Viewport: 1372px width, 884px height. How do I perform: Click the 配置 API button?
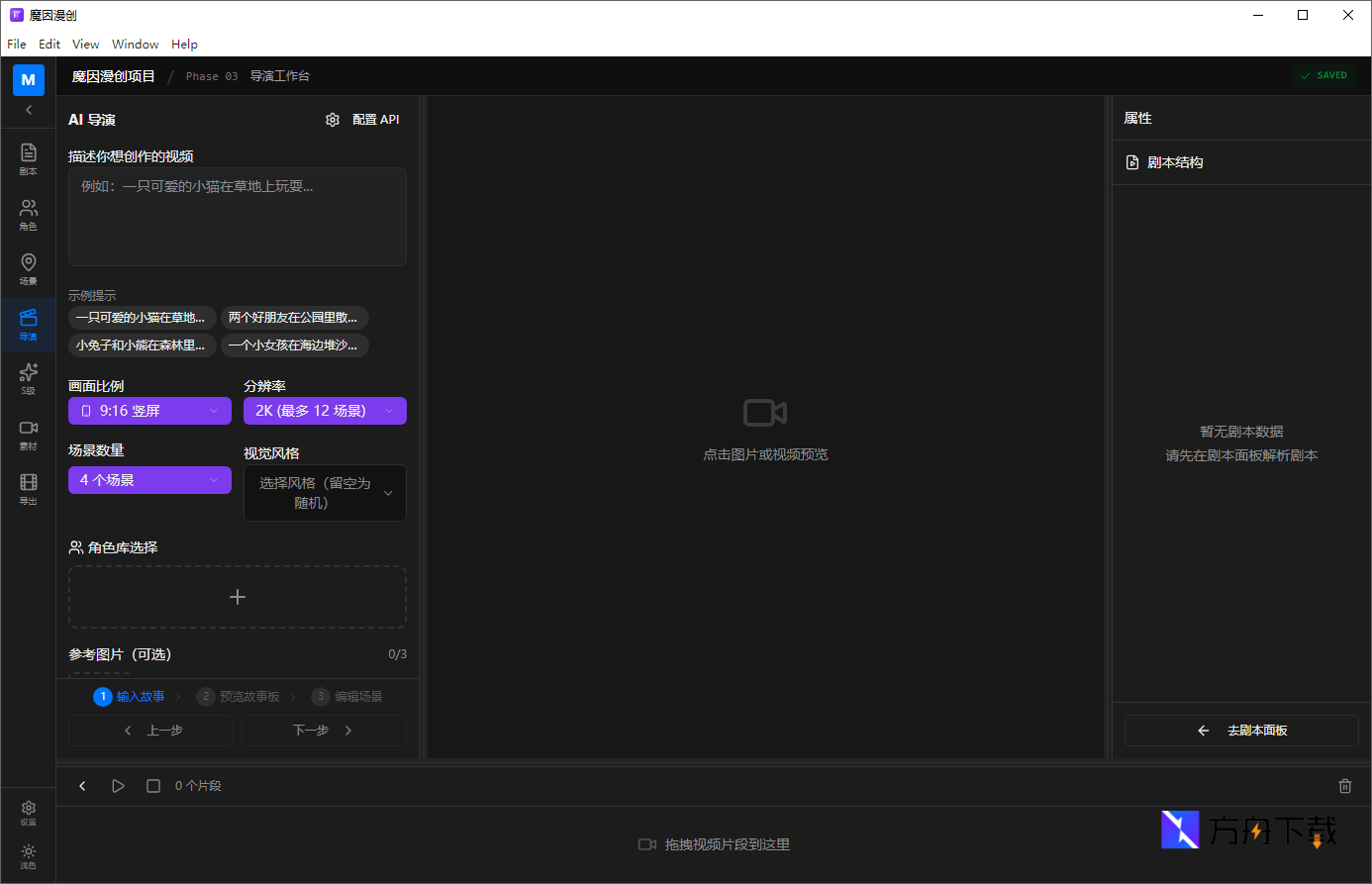[363, 120]
